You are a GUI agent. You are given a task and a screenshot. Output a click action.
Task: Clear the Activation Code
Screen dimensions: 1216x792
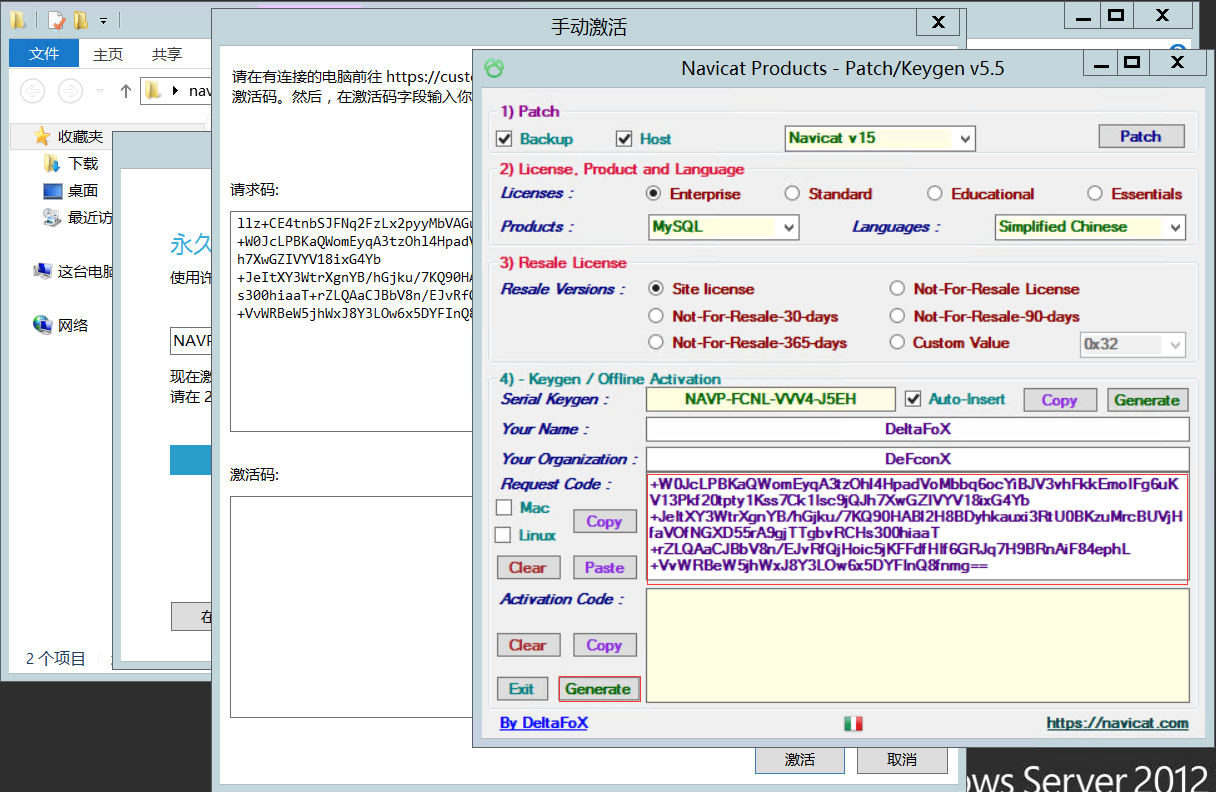(528, 645)
